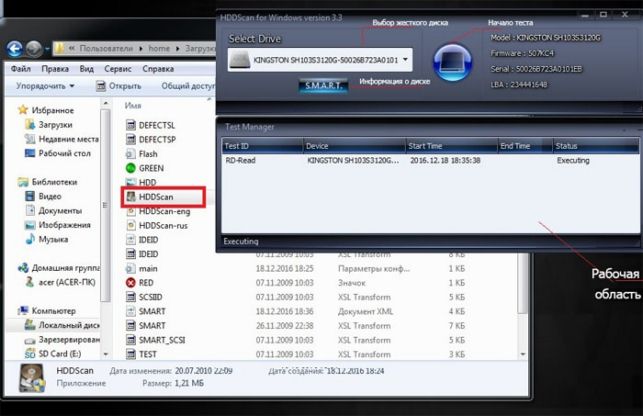Click the End Time column header
The image size is (643, 416).
[x=524, y=146]
